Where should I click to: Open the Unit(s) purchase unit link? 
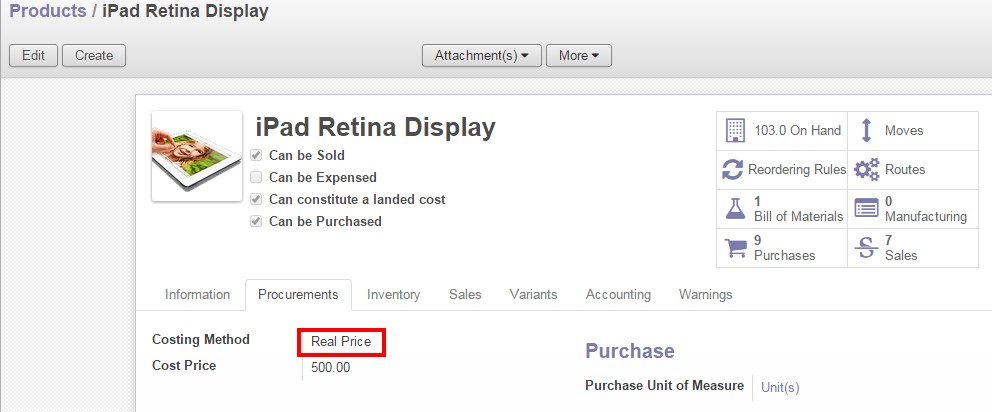pos(780,387)
